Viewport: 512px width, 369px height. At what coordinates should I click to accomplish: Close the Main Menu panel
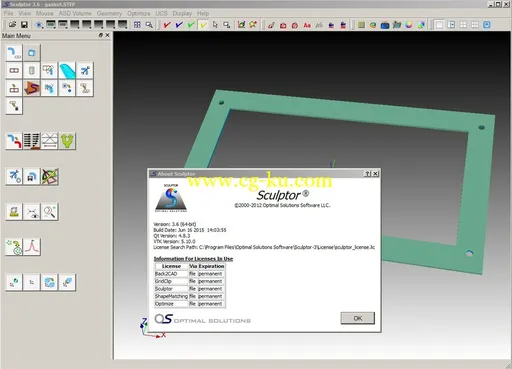pyautogui.click(x=107, y=35)
